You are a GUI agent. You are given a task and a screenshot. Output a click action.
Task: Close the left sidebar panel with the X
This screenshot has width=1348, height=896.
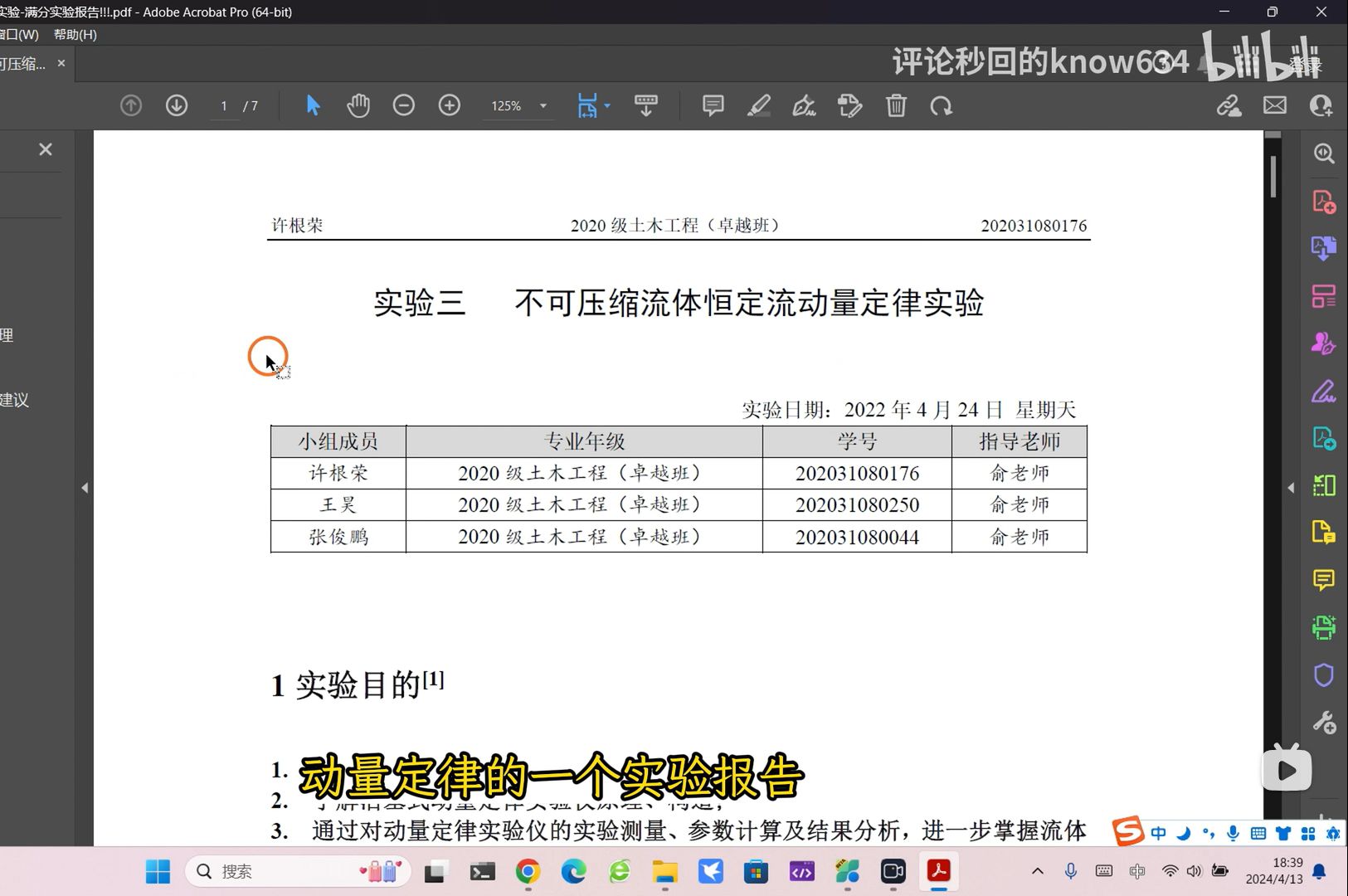tap(45, 149)
